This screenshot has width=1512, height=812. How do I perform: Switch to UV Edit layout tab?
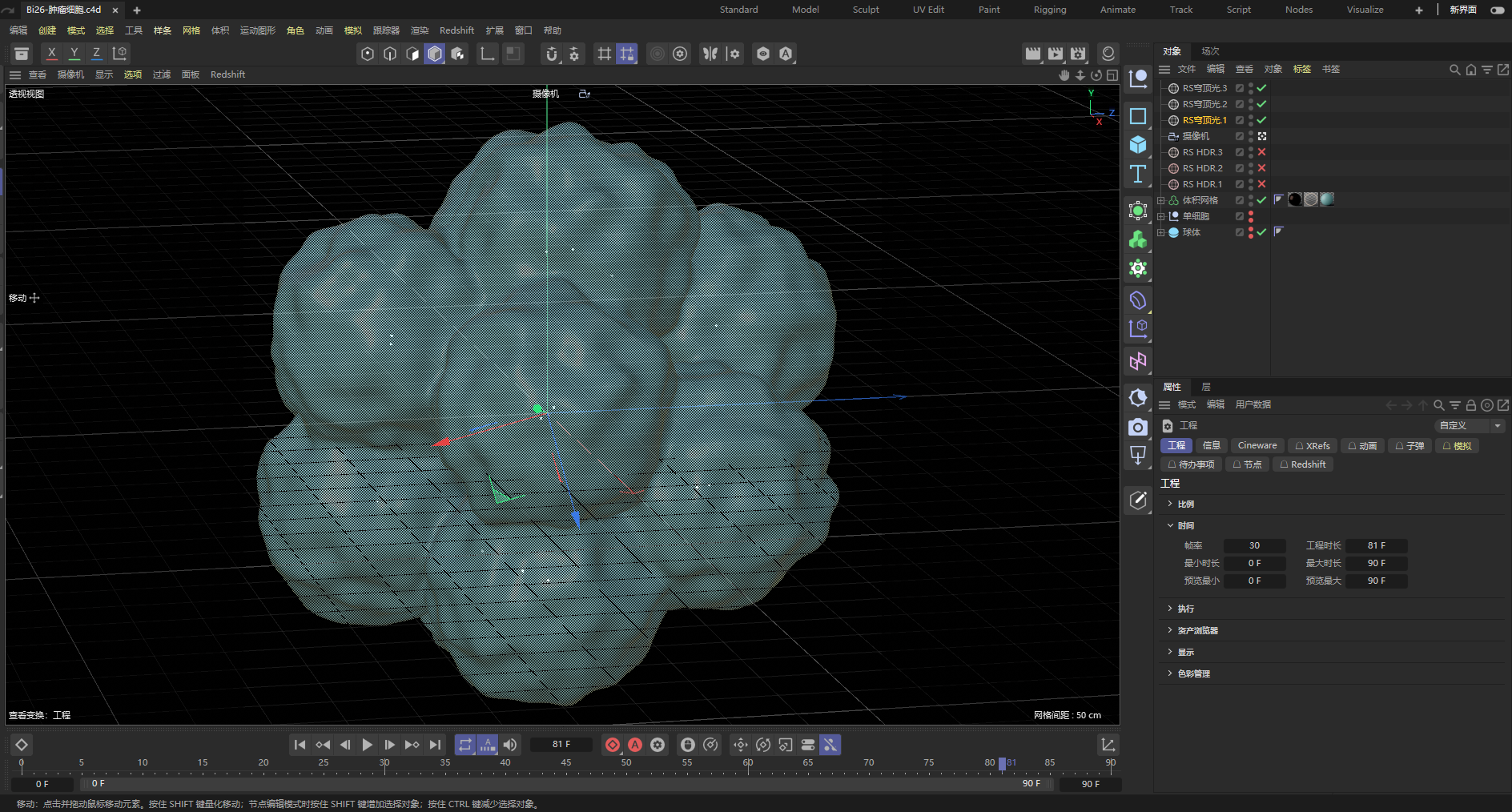coord(928,10)
